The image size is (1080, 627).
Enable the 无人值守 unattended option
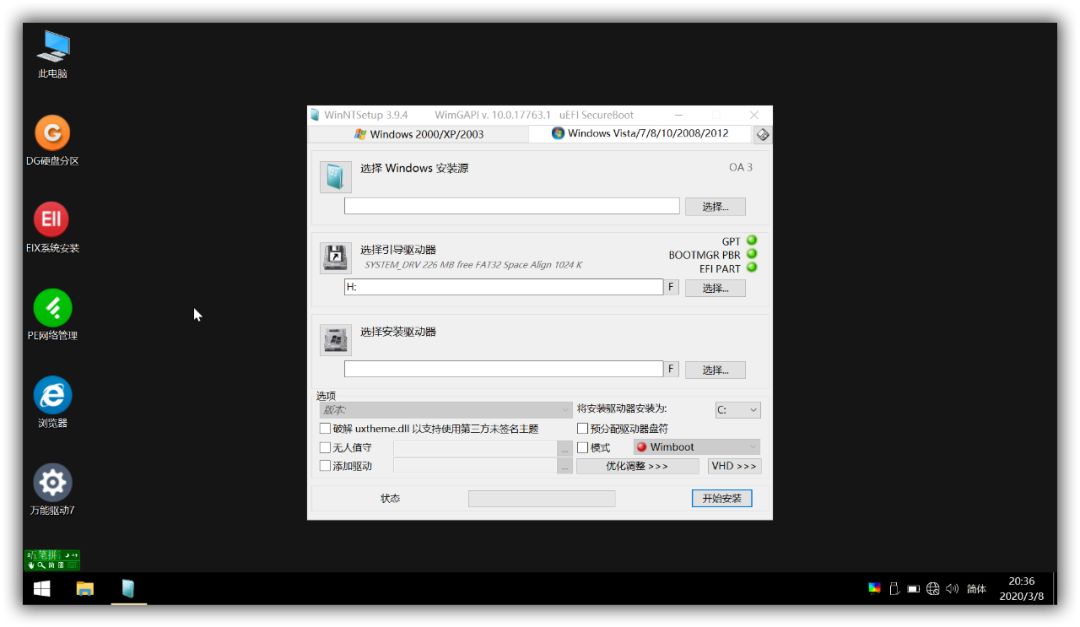[325, 447]
